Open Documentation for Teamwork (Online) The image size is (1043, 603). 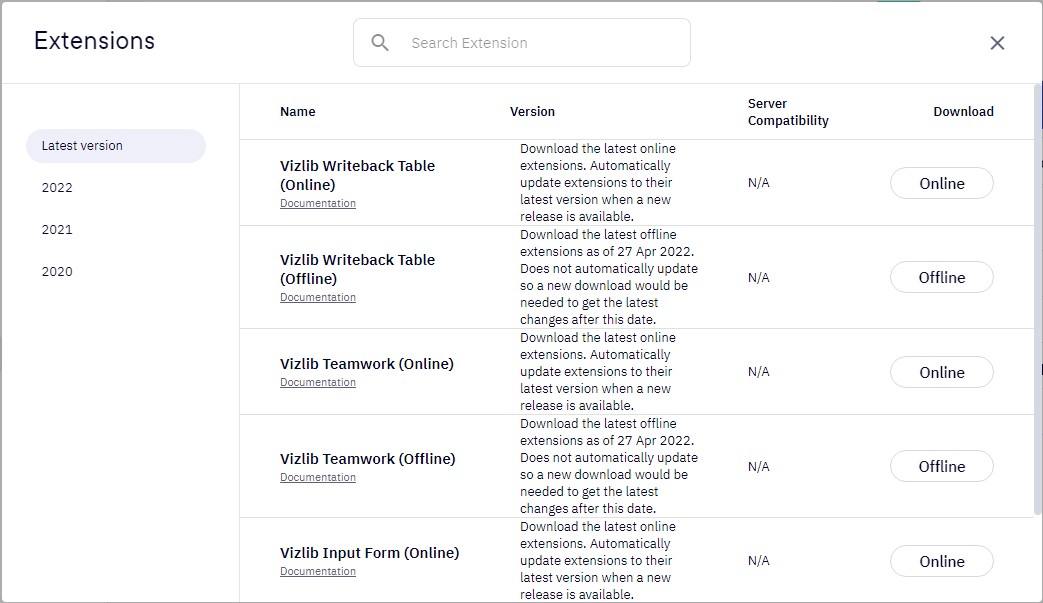pos(318,382)
